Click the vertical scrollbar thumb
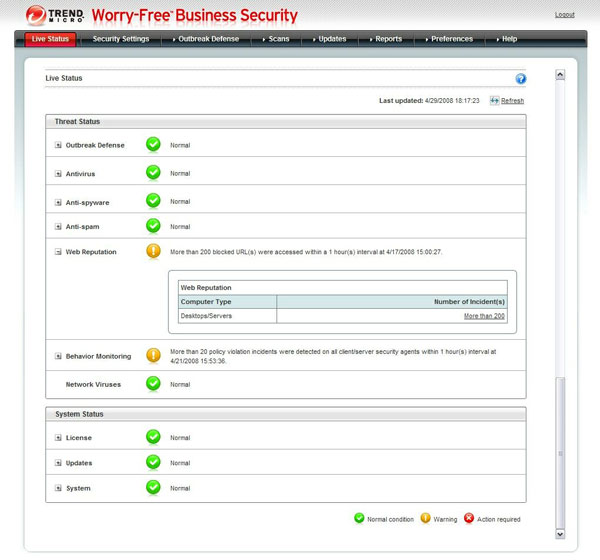Image resolution: width=600 pixels, height=560 pixels. coord(560,453)
